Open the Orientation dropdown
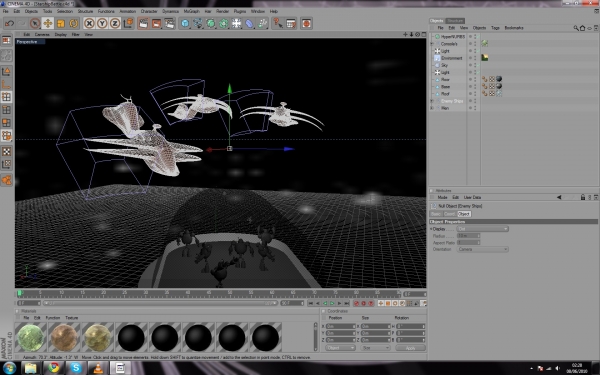The width and height of the screenshot is (600, 375). tap(483, 249)
